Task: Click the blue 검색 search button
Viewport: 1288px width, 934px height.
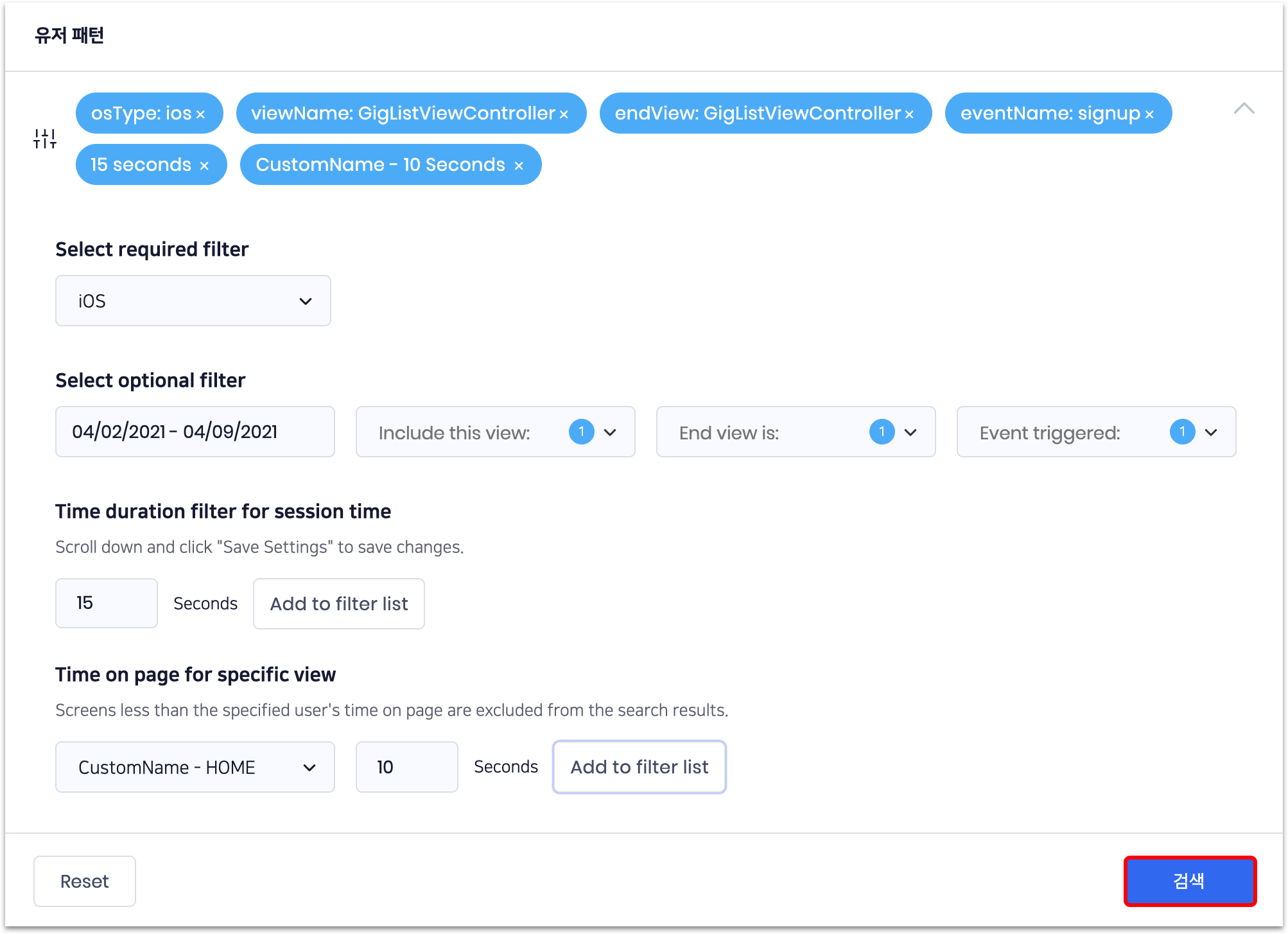Action: (x=1190, y=881)
